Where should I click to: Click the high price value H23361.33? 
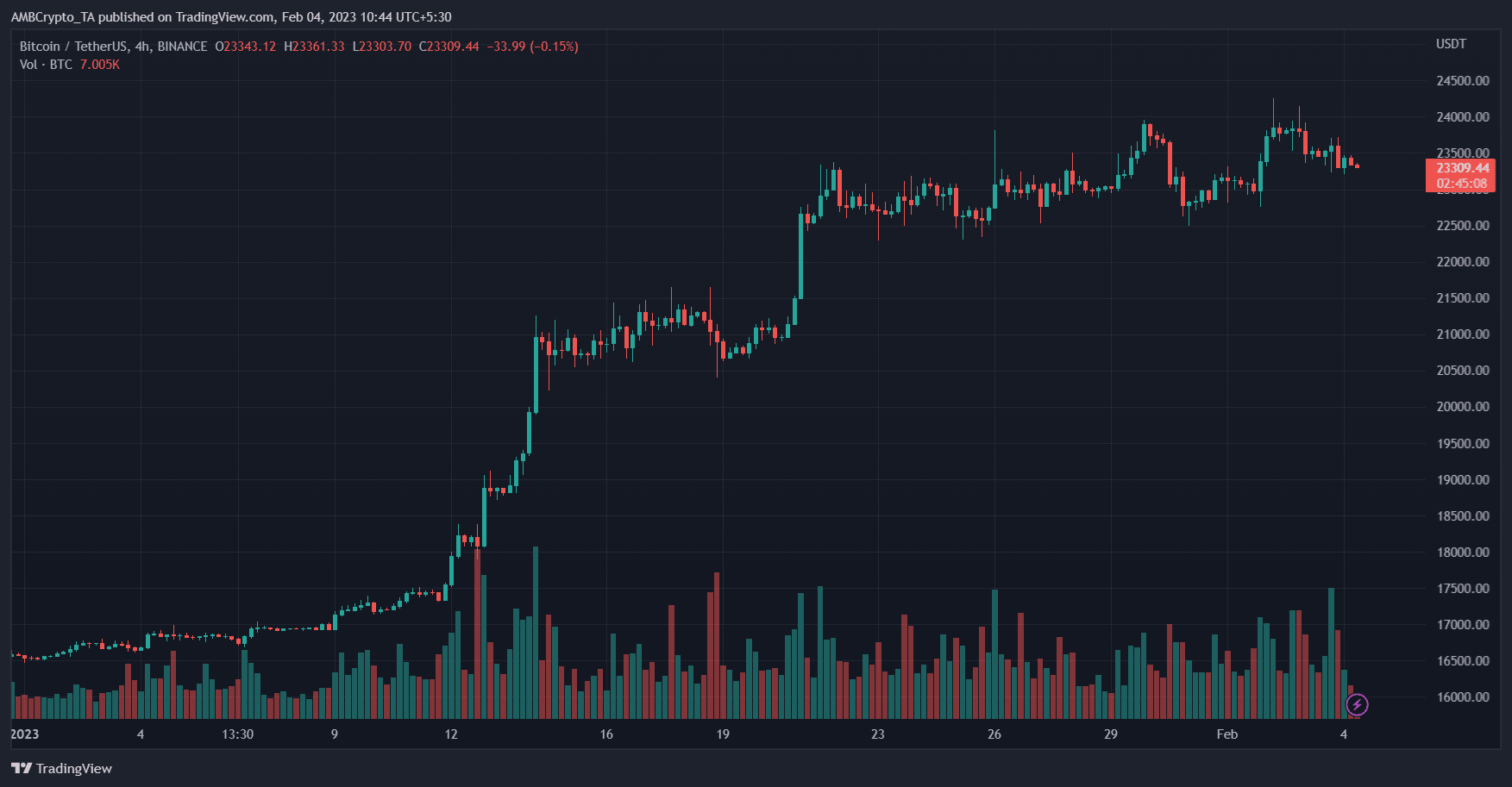click(314, 47)
